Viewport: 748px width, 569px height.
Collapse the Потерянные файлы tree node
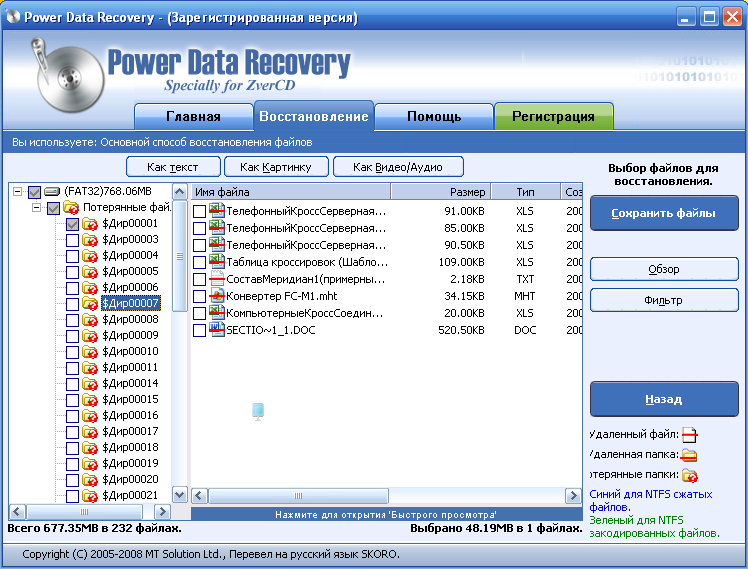(x=36, y=207)
